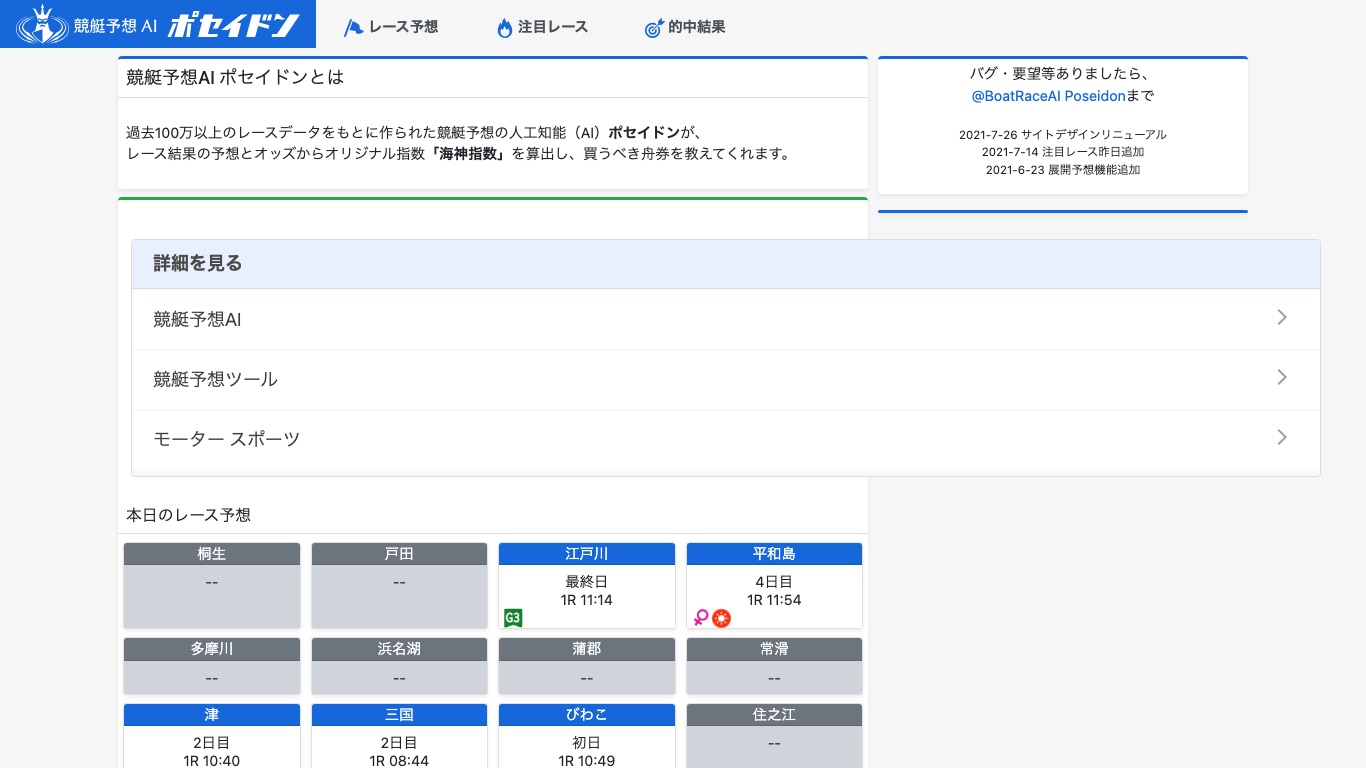Select the びわこ race card

coord(587,736)
